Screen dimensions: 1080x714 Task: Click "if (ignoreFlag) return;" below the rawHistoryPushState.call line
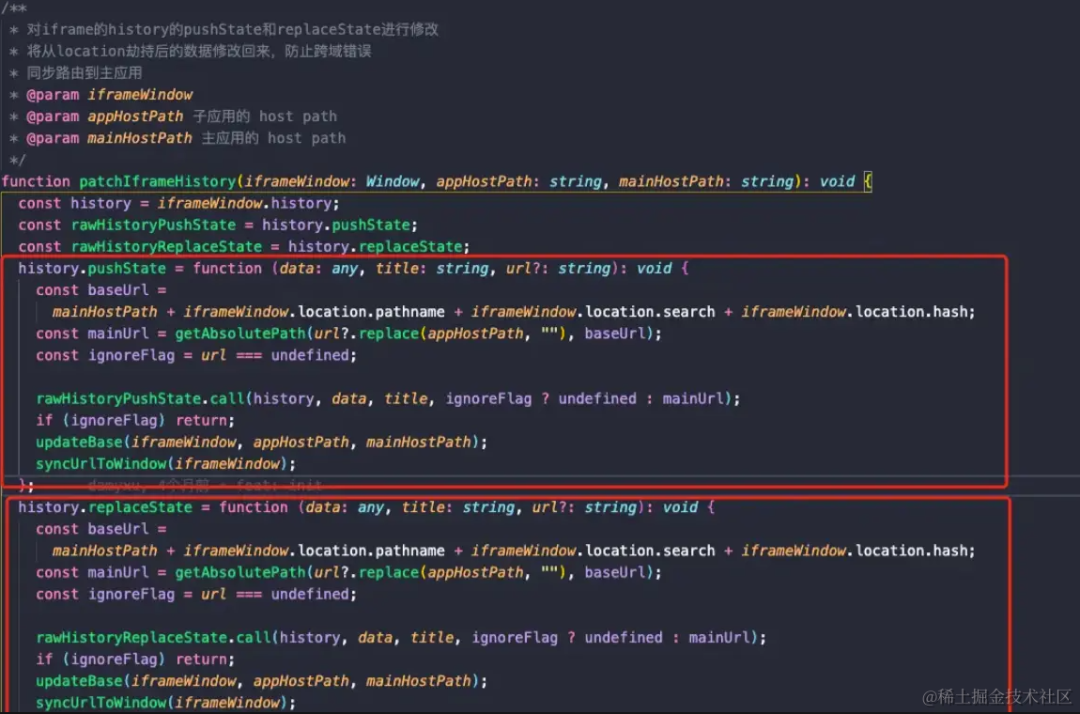[x=136, y=421]
